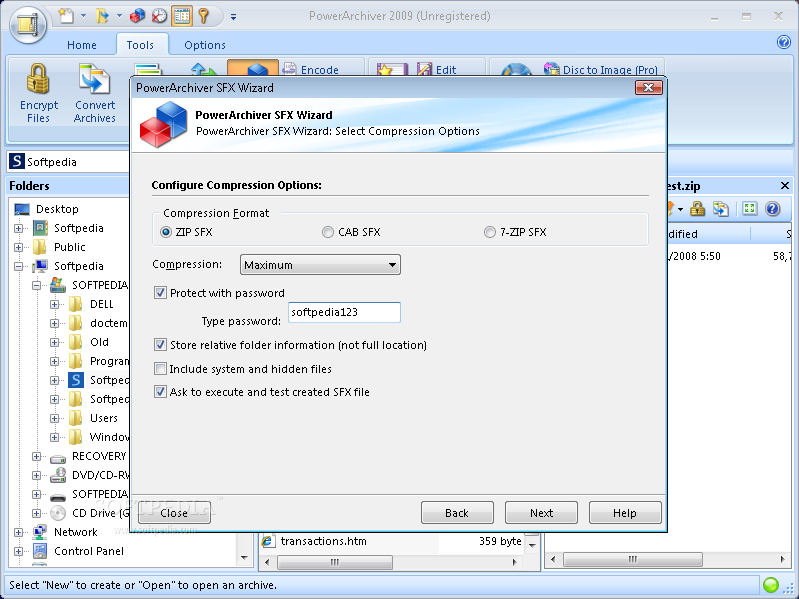Click Disc to Image (Pro) ribbon button
The image size is (799, 599).
601,69
